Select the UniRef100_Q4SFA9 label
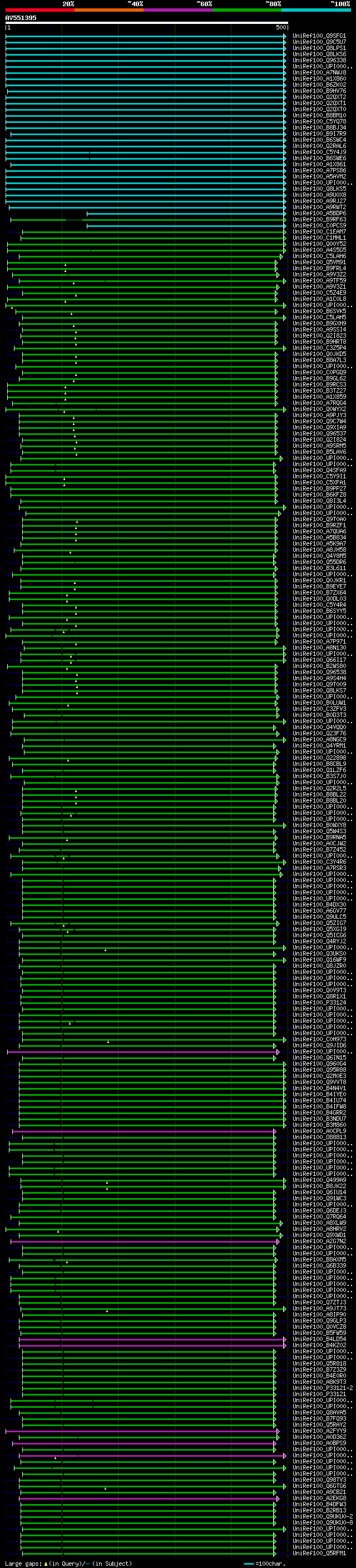356x1568 pixels. click(x=319, y=470)
